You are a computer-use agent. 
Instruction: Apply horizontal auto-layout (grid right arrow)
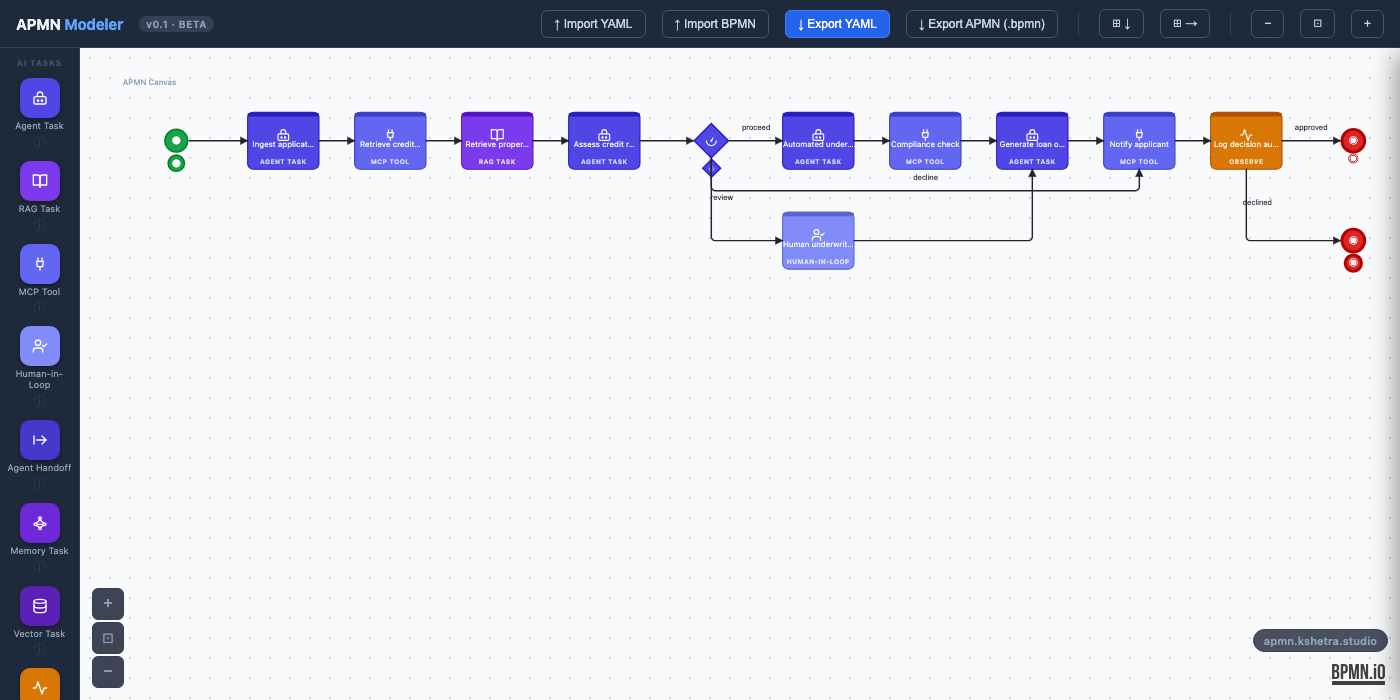pyautogui.click(x=1185, y=24)
